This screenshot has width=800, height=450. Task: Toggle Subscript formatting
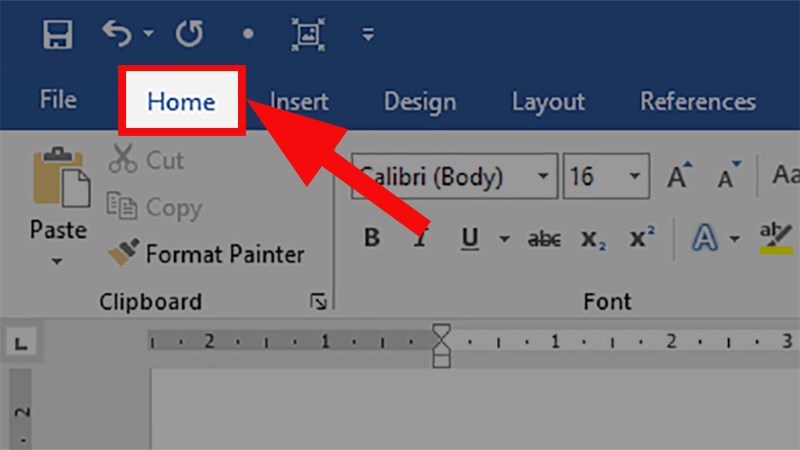(594, 239)
